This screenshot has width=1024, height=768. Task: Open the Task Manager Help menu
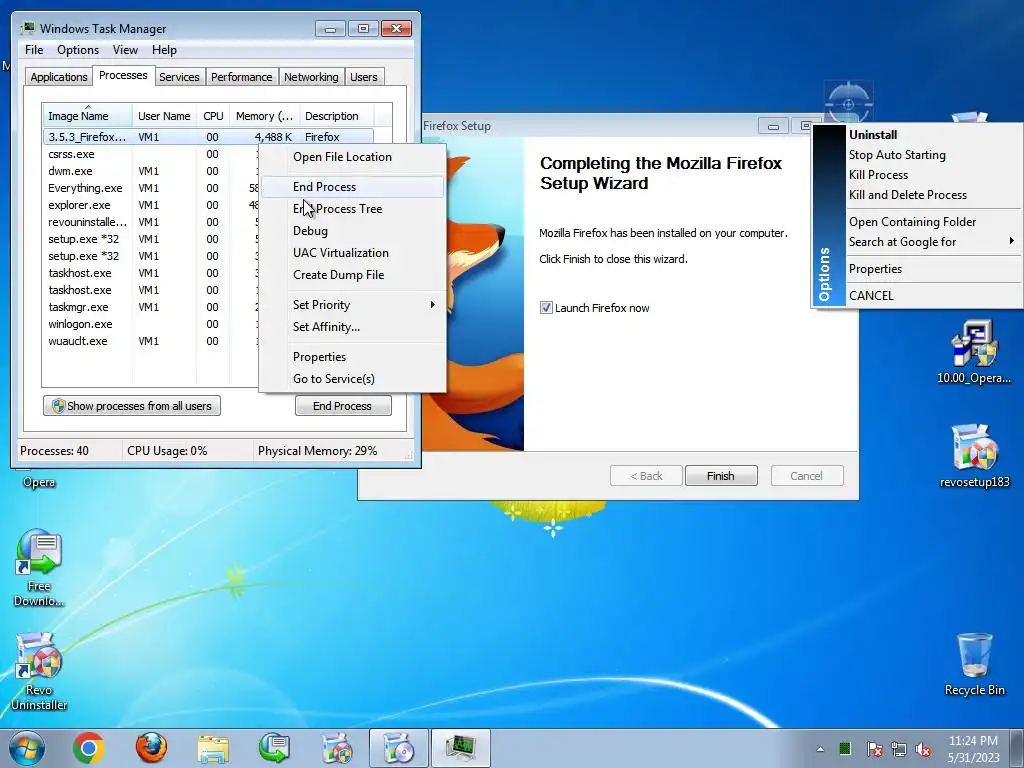tap(164, 50)
